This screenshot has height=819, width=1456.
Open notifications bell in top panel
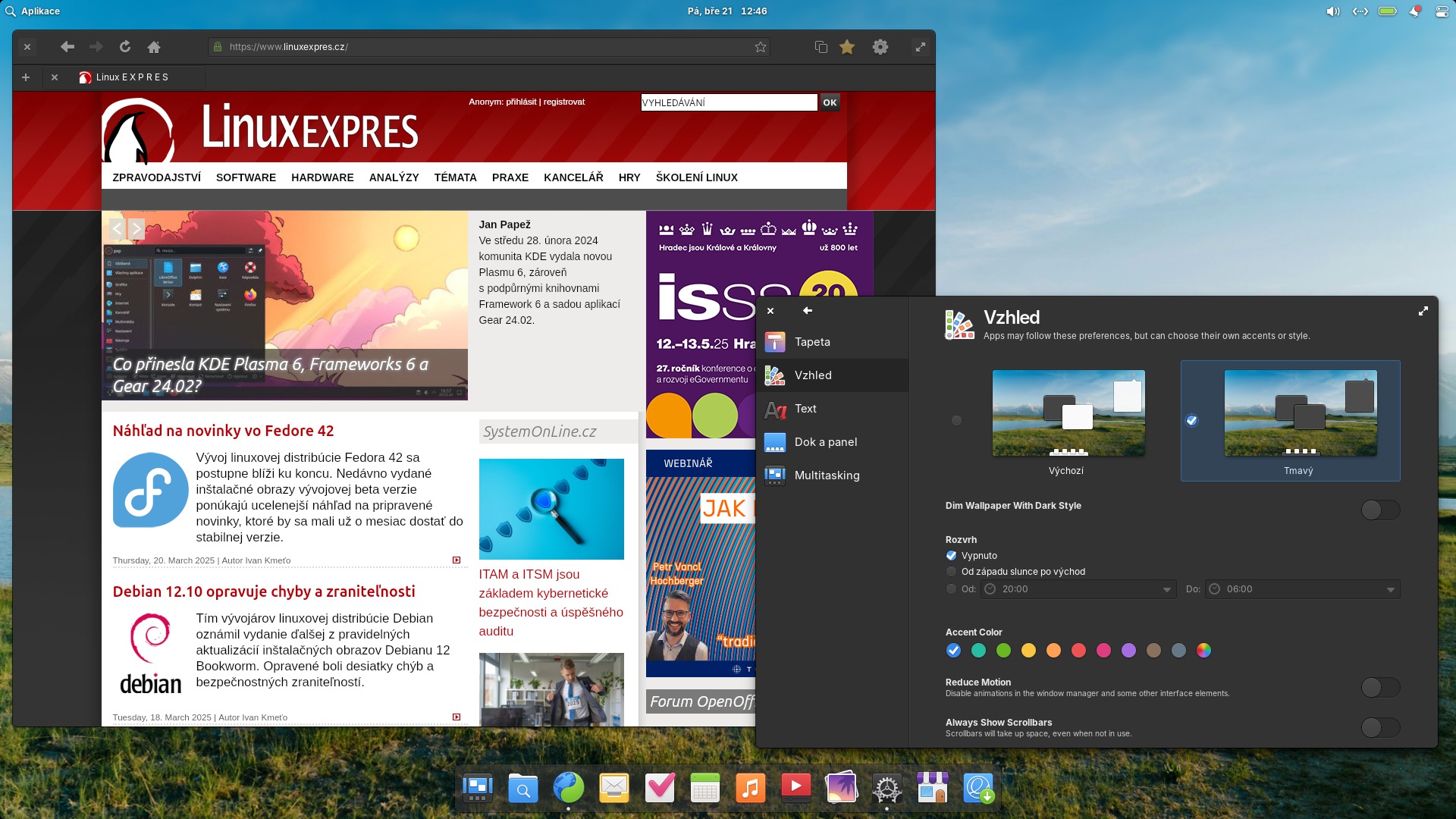pos(1415,11)
